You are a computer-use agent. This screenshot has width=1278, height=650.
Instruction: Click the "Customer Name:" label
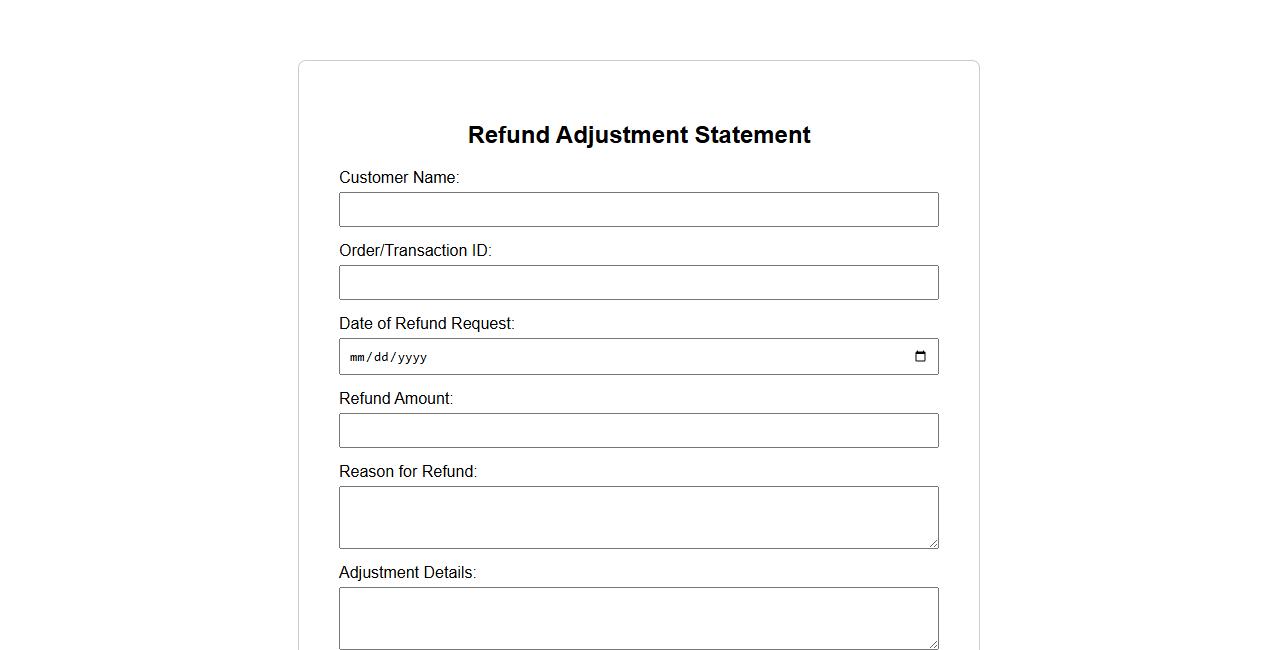399,178
